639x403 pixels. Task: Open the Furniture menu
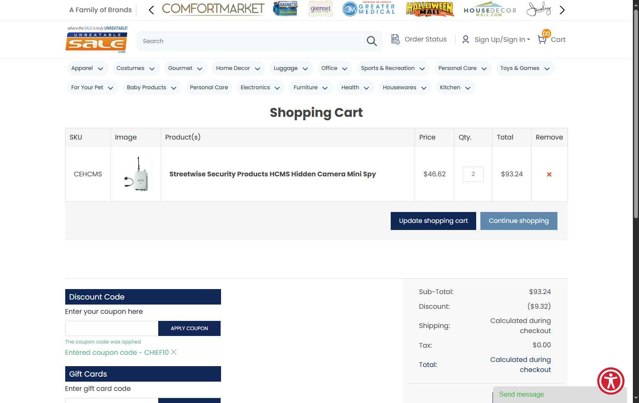click(x=311, y=88)
